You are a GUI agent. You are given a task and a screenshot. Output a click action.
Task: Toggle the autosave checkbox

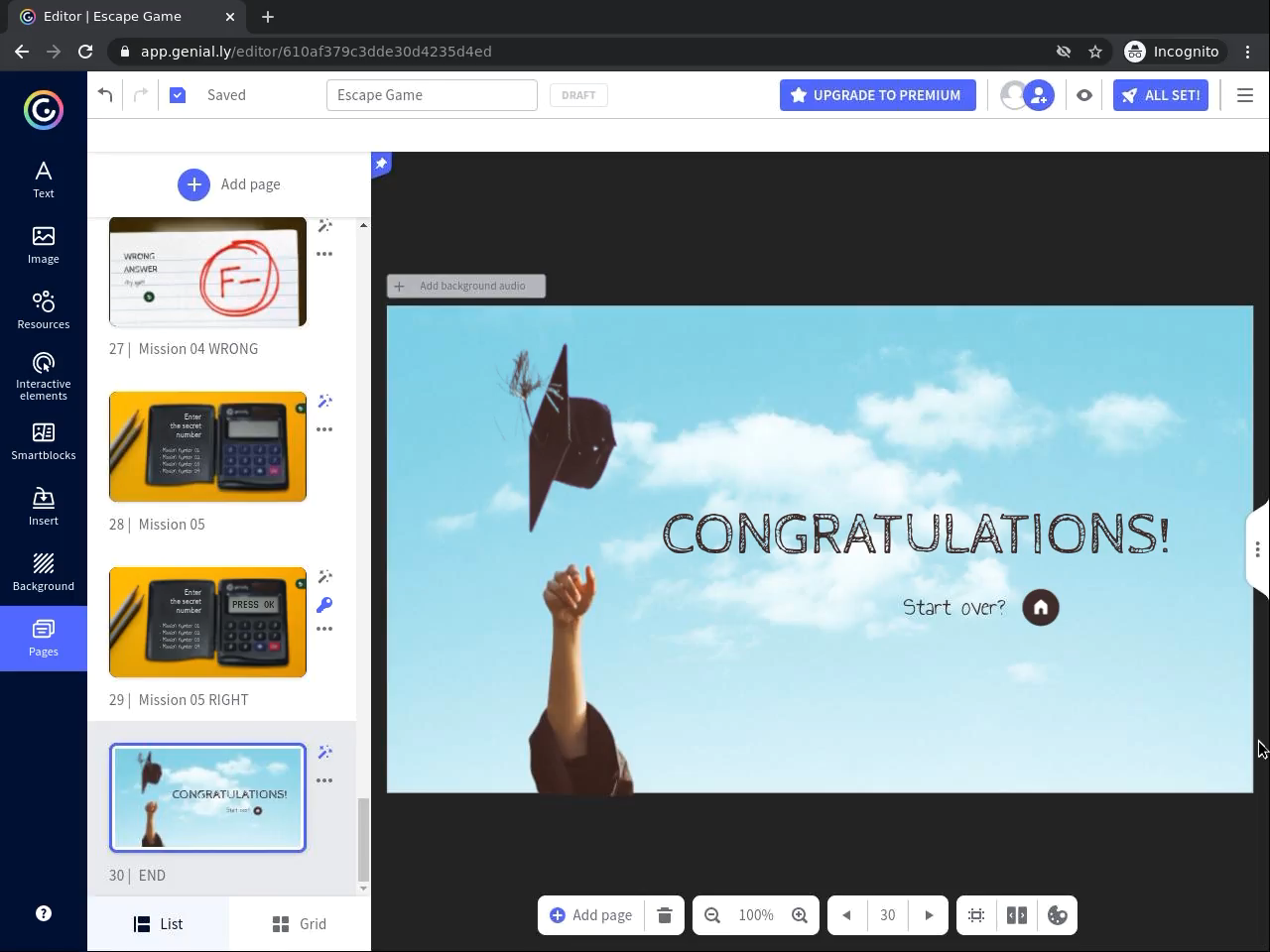click(x=178, y=95)
